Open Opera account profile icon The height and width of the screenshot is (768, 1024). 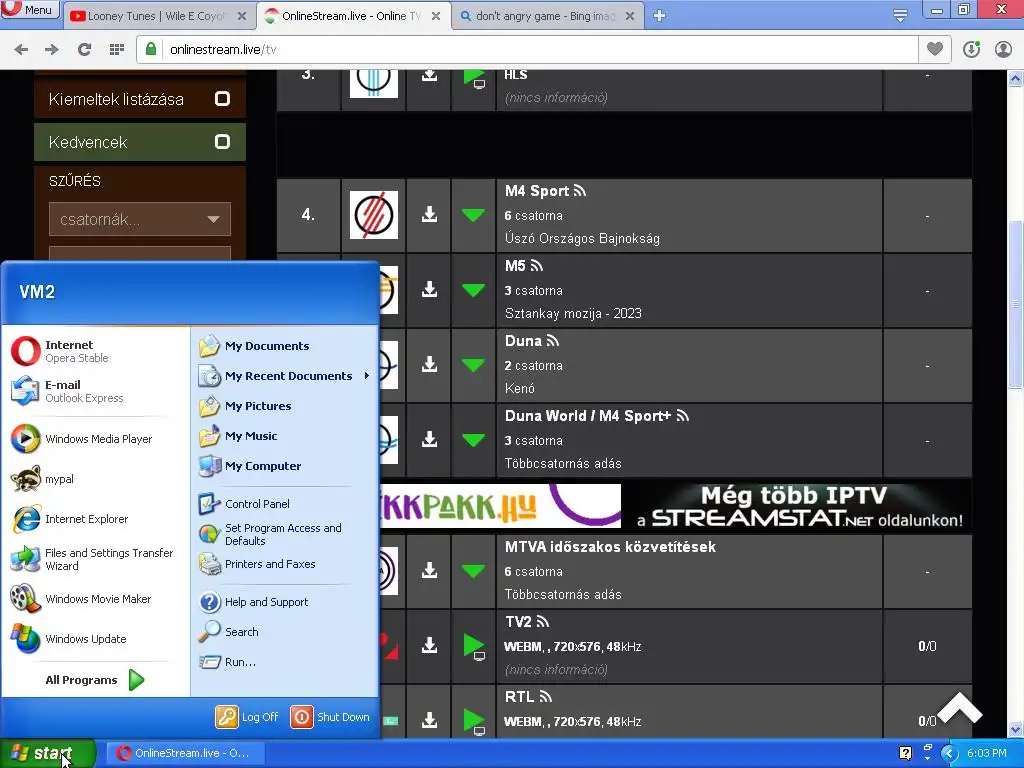(x=1003, y=49)
